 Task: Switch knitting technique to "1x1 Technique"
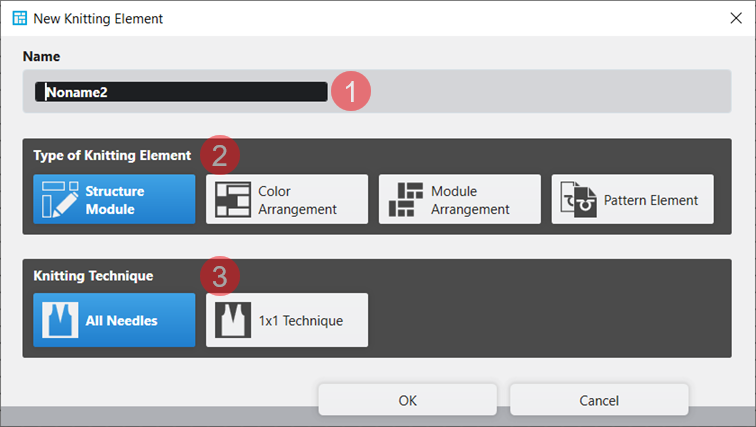point(287,321)
